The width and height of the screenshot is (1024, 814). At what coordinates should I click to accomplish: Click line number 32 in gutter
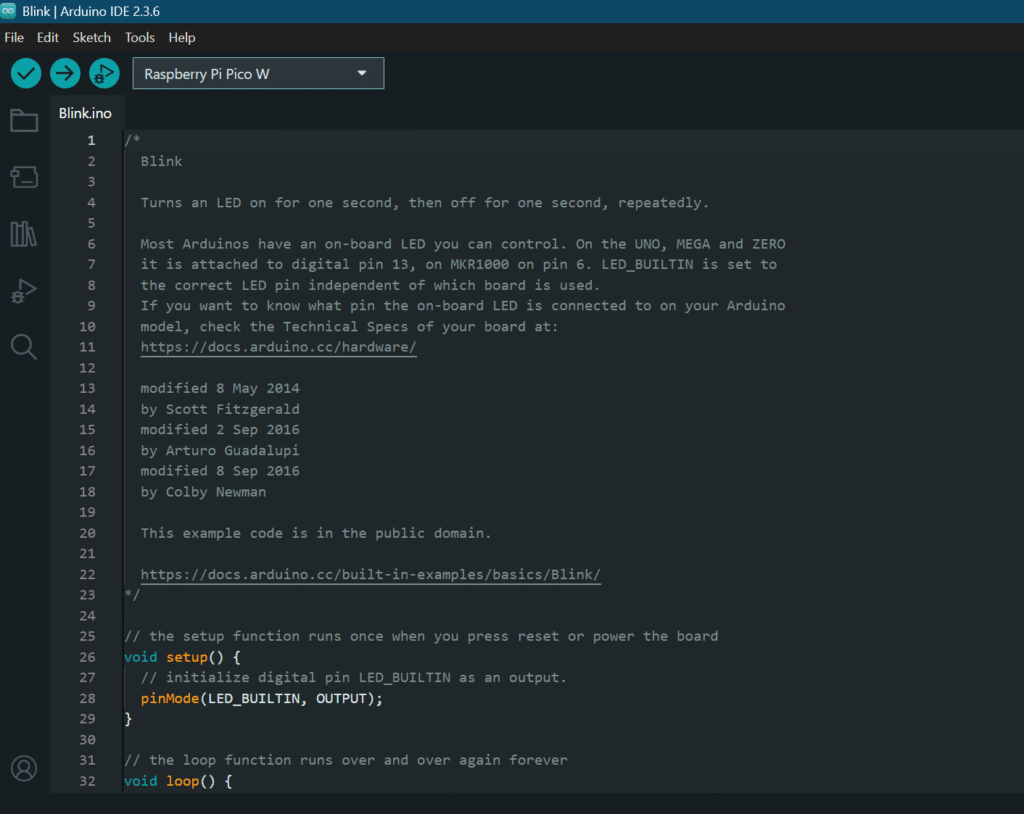tap(88, 781)
